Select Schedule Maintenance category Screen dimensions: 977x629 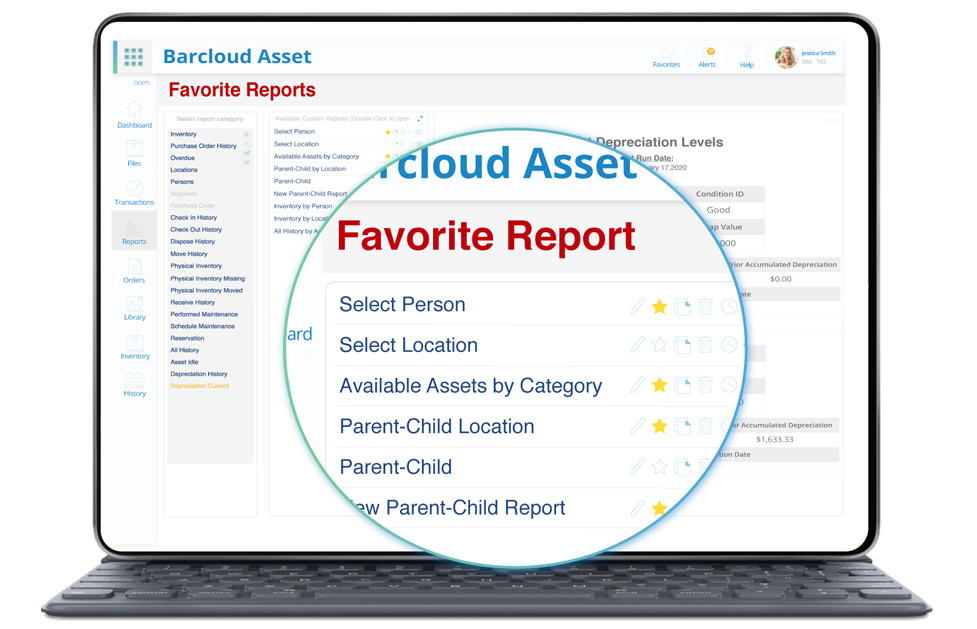(x=203, y=326)
